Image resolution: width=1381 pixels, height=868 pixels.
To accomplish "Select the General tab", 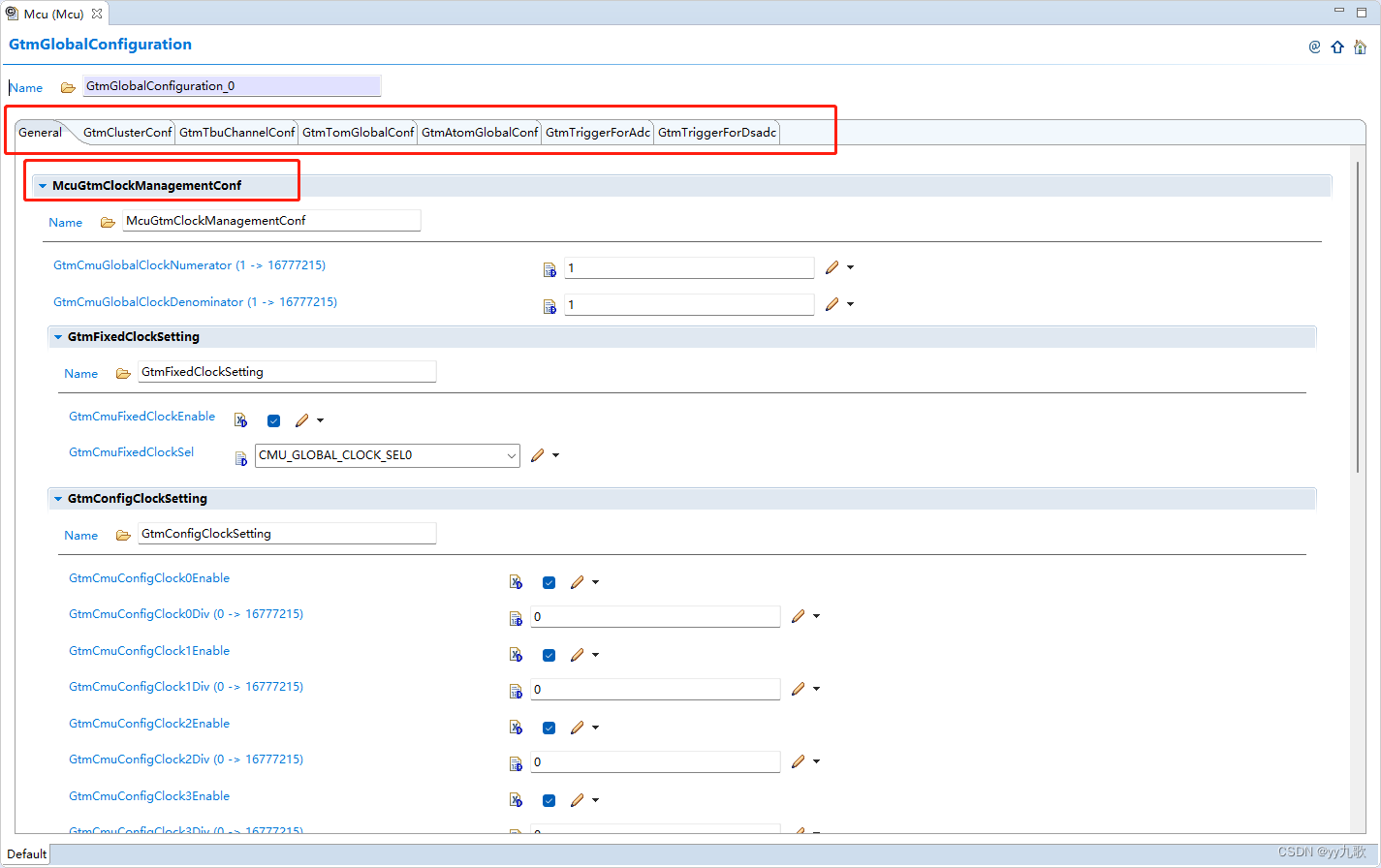I will coord(40,133).
